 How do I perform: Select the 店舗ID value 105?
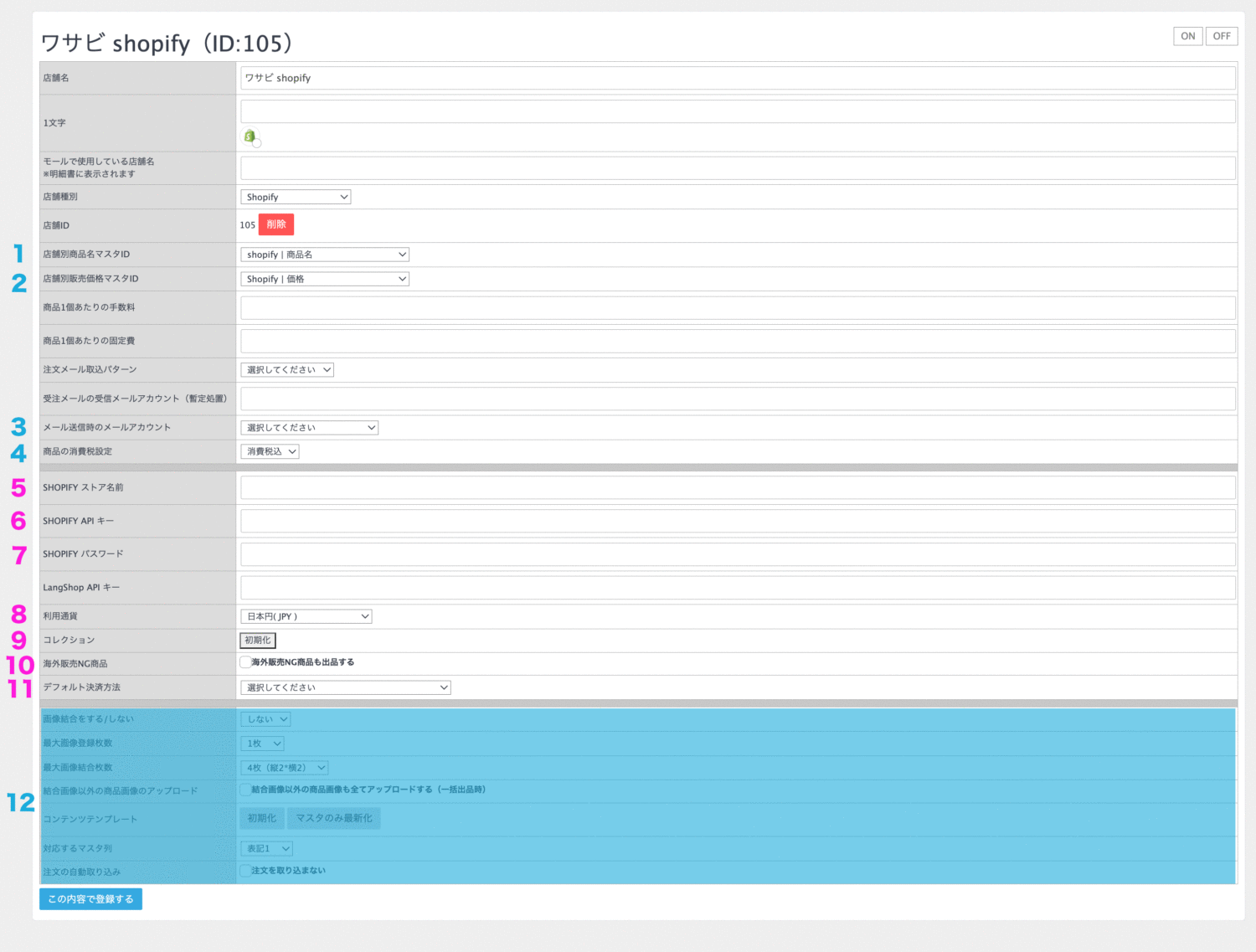(x=247, y=225)
